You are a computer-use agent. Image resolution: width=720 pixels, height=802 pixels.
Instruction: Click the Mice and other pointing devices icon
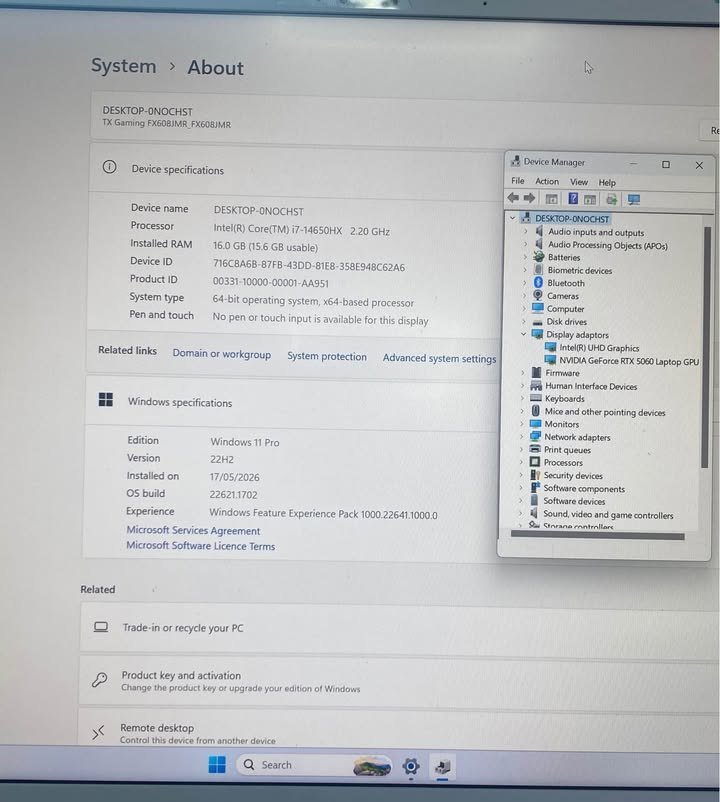pyautogui.click(x=535, y=411)
